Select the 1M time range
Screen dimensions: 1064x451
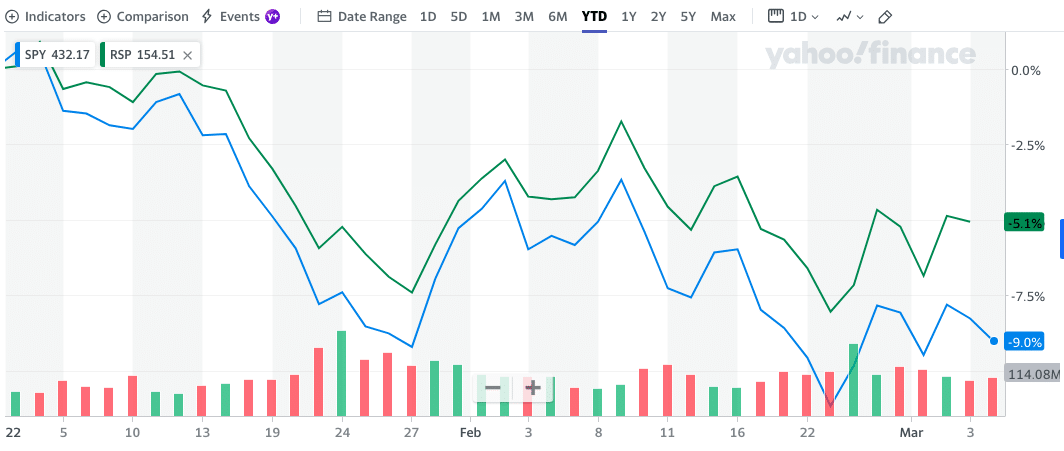491,17
